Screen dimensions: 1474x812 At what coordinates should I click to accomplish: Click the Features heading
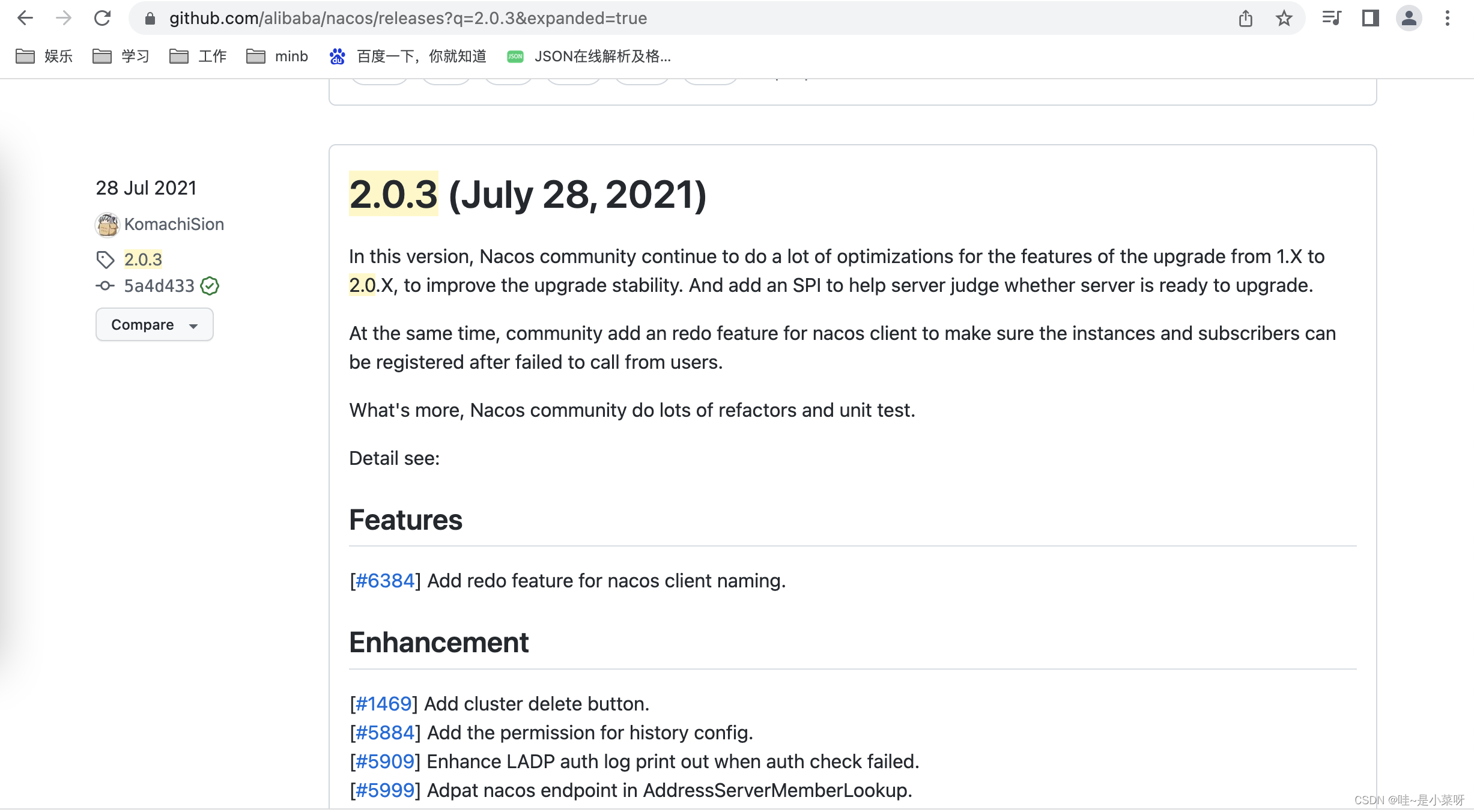click(x=406, y=520)
